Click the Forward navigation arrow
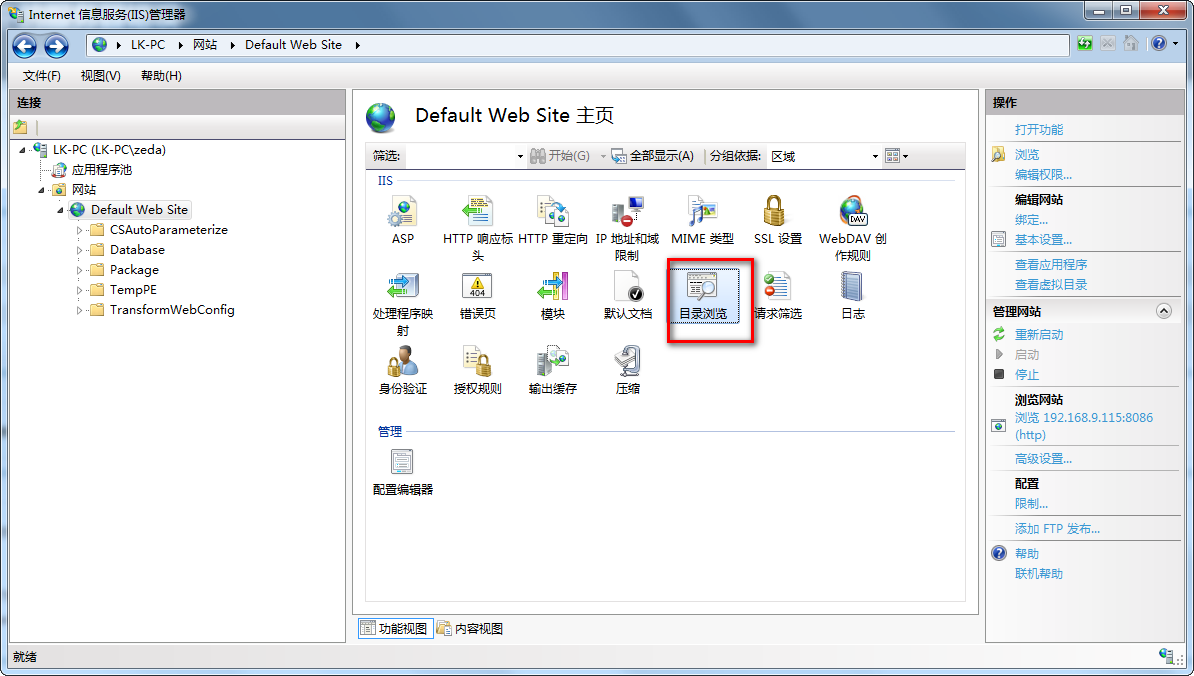Image resolution: width=1194 pixels, height=676 pixels. [x=56, y=46]
